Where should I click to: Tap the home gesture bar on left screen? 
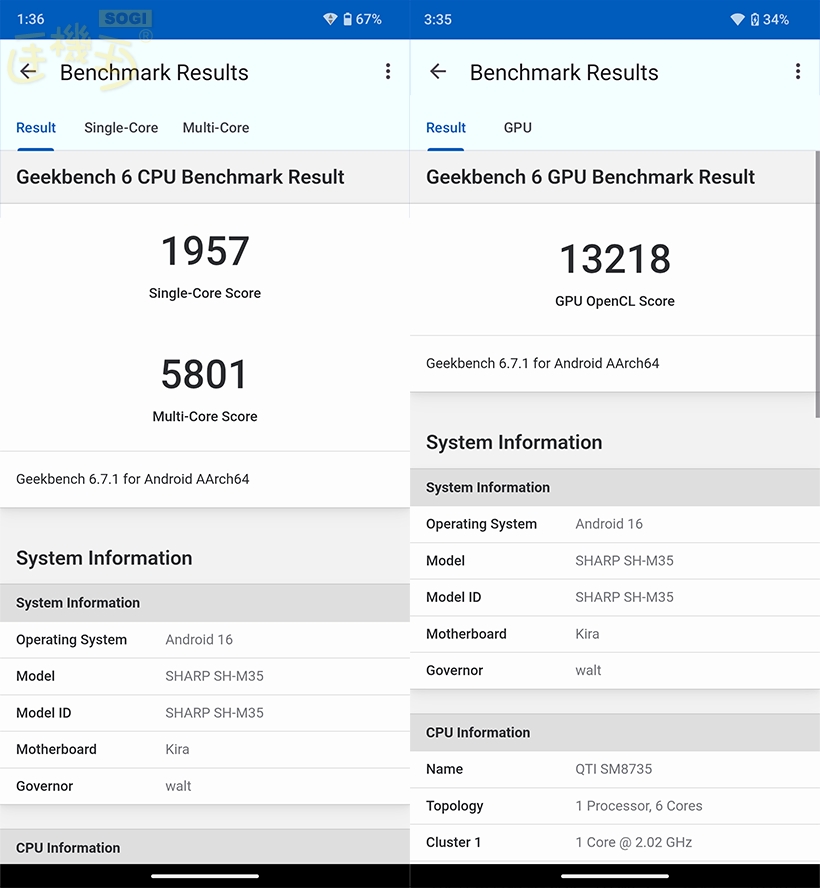click(x=205, y=876)
